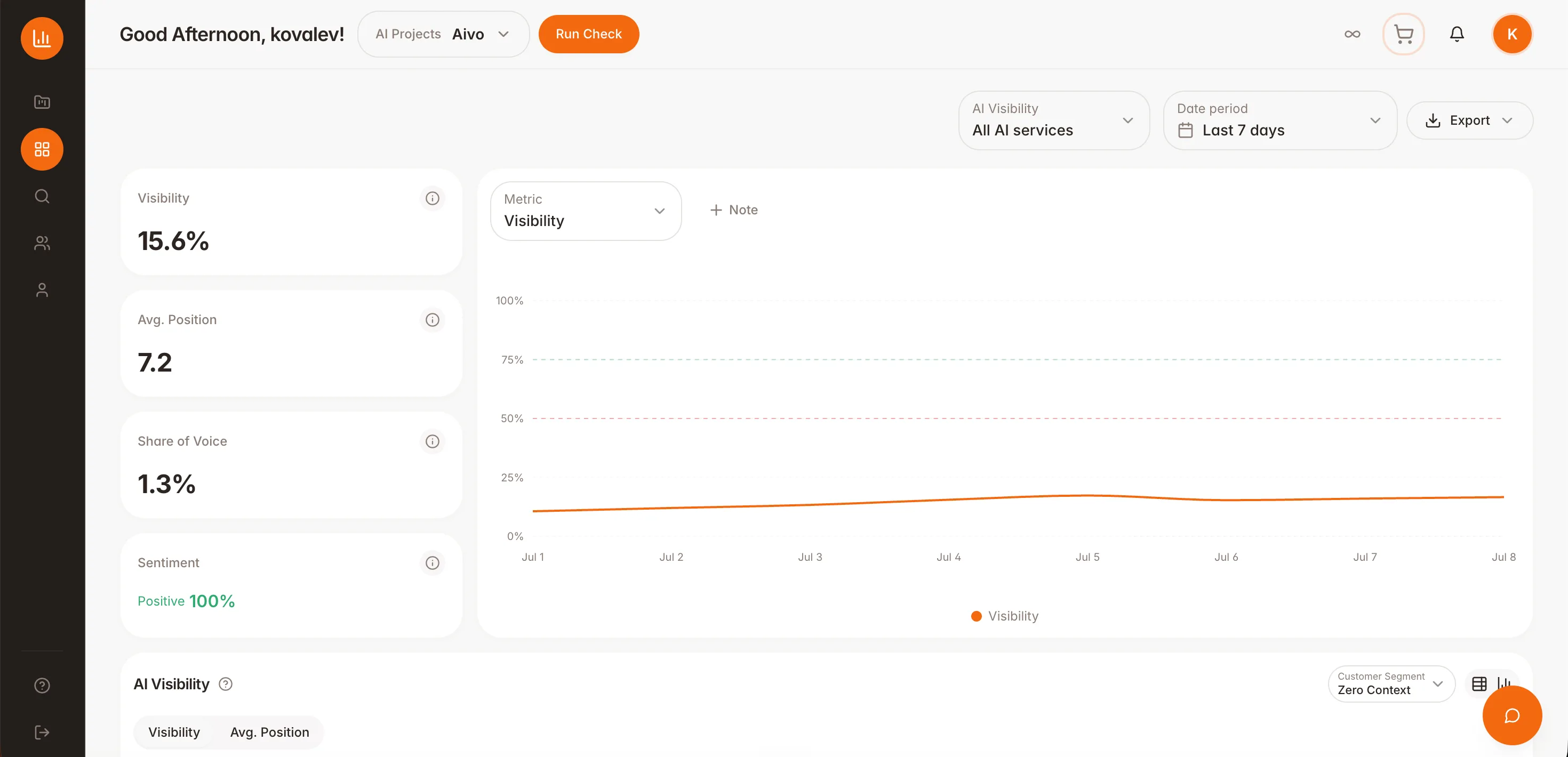Open the shopping cart icon
Viewport: 1568px width, 757px height.
coord(1404,34)
